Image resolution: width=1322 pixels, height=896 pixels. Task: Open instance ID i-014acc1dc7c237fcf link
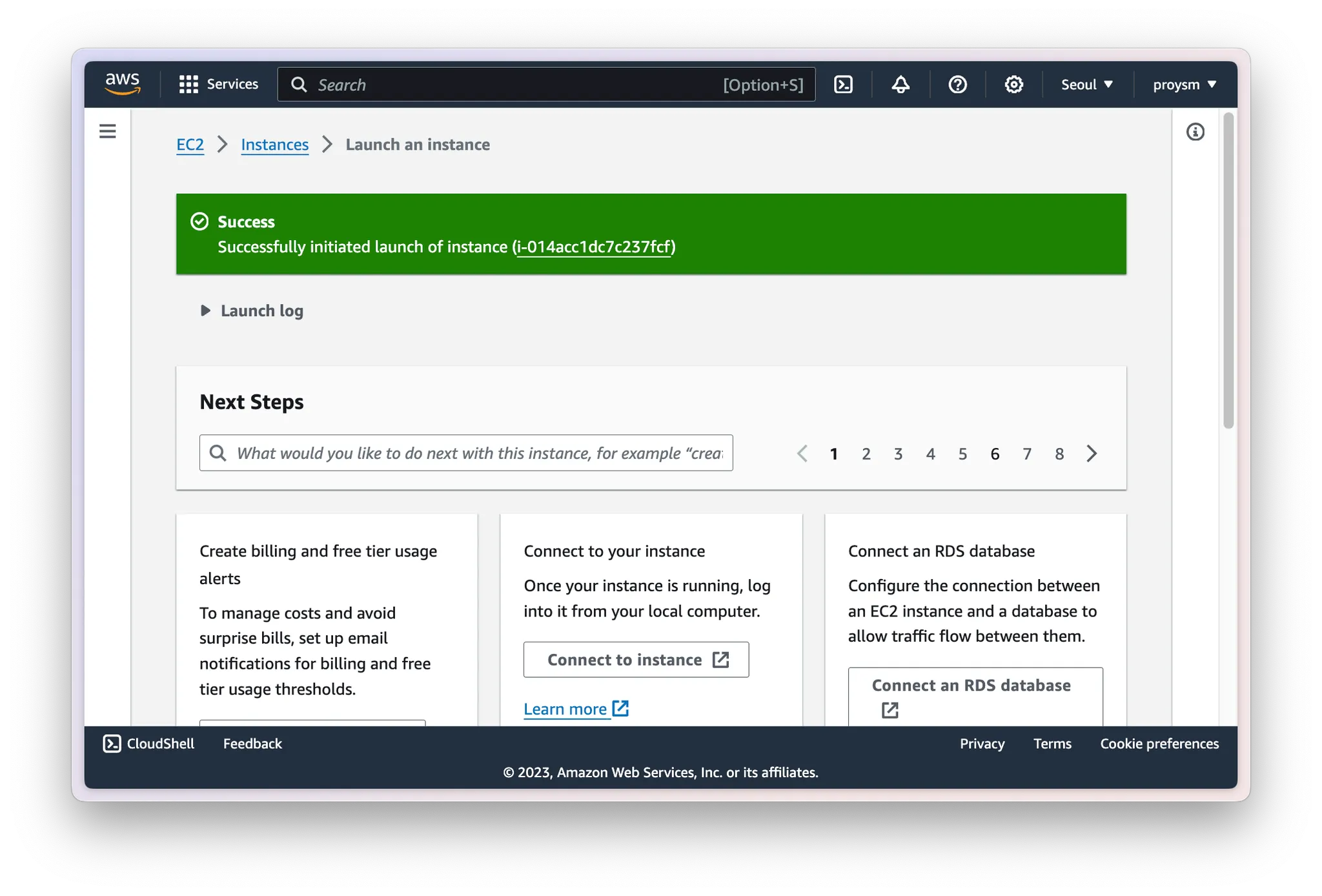pyautogui.click(x=594, y=247)
